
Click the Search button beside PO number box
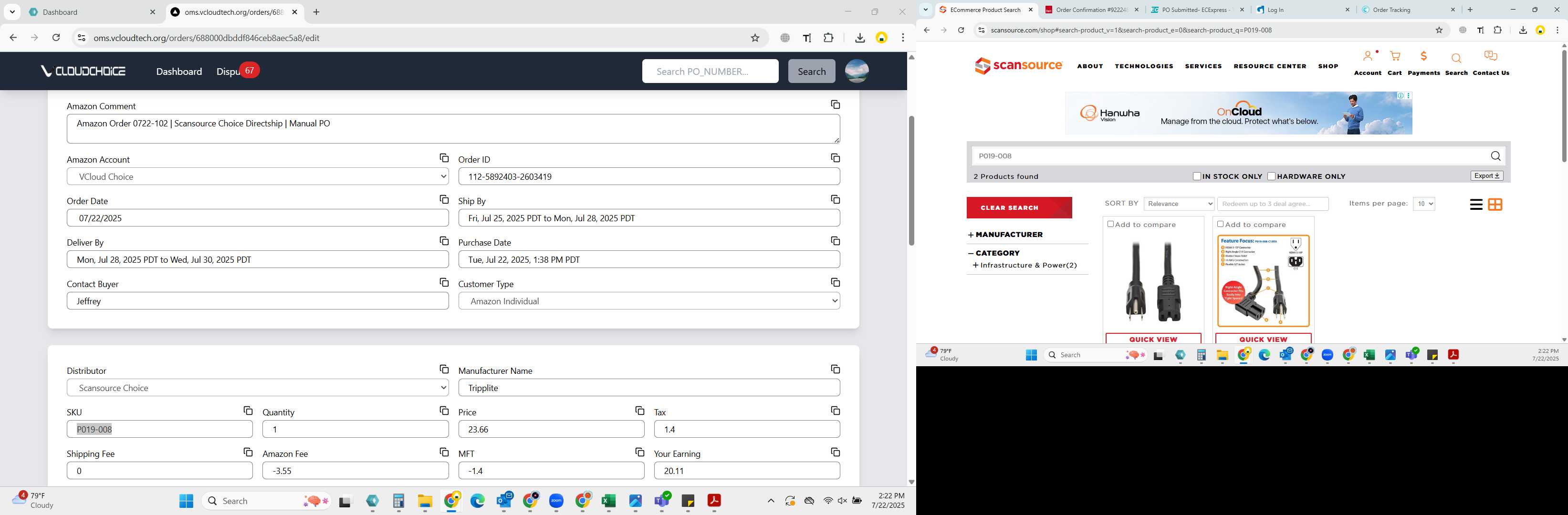tap(811, 71)
